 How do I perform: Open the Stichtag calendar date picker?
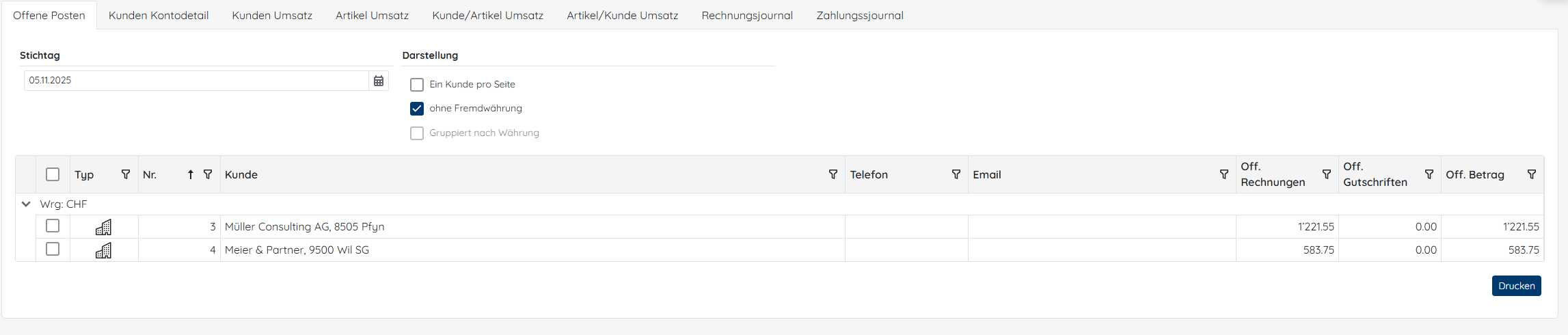point(379,81)
